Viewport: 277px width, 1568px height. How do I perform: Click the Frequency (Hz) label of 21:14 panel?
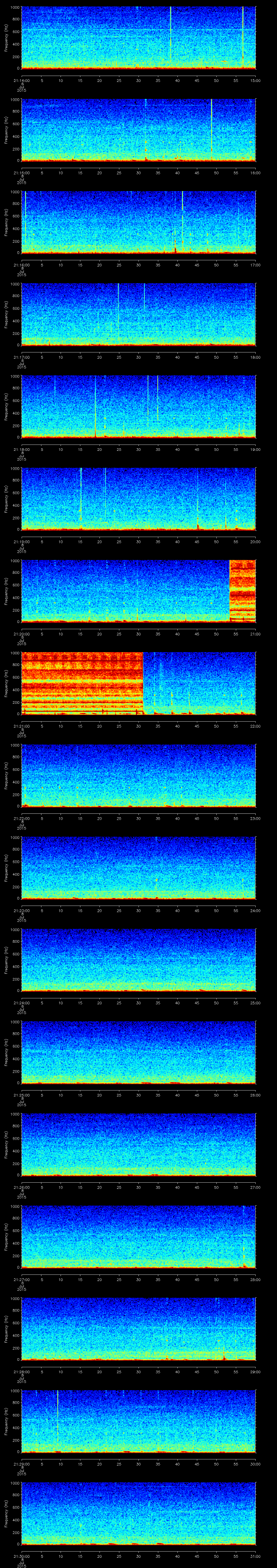[7, 38]
